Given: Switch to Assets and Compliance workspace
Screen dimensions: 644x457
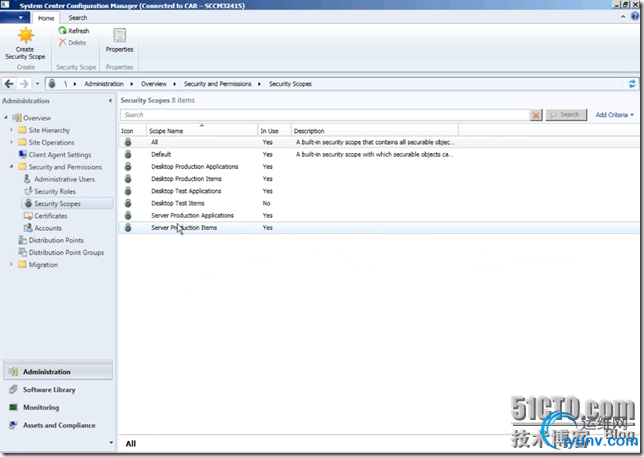Looking at the screenshot, I should (58, 425).
